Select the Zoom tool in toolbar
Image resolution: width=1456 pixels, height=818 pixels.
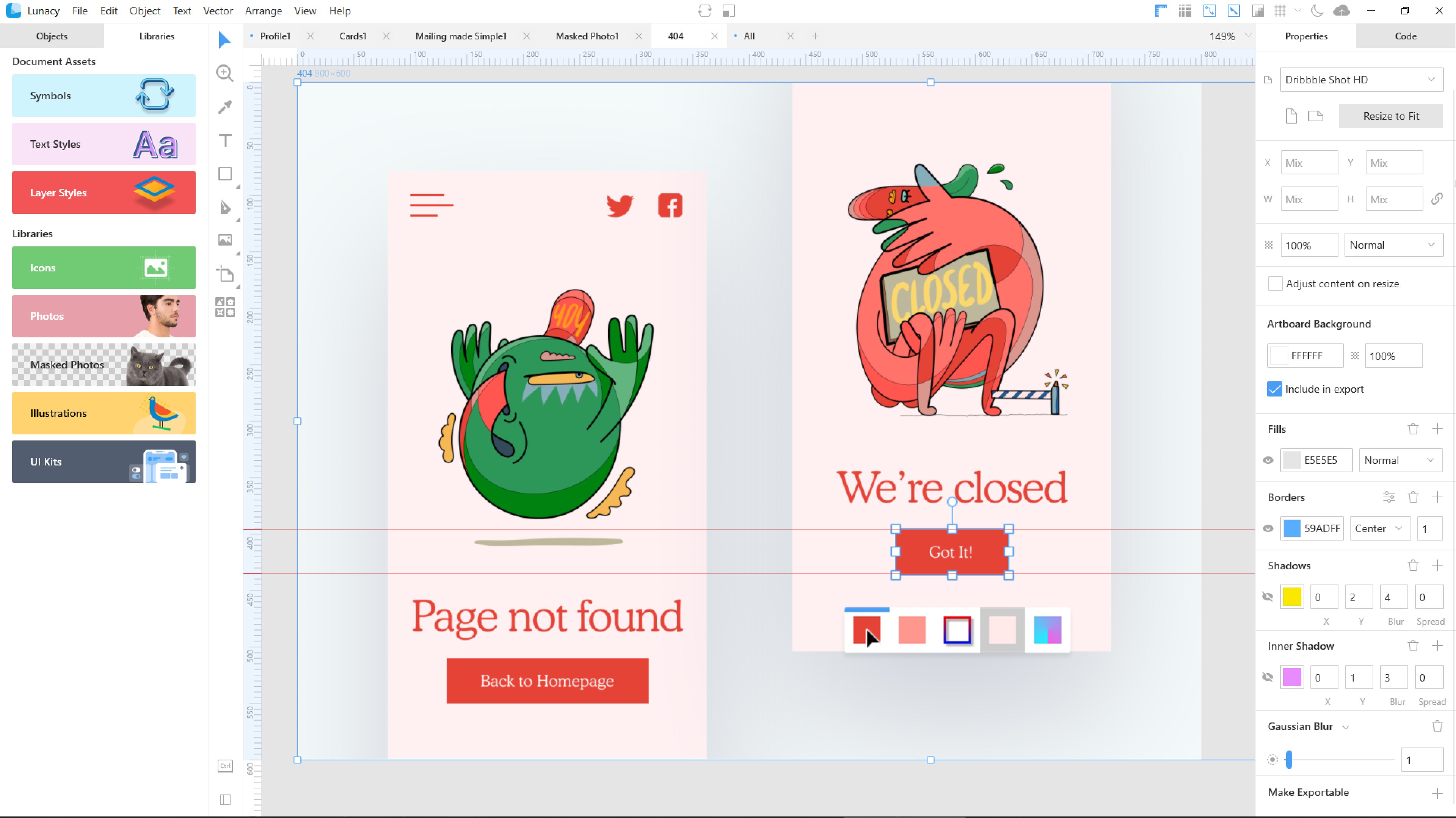(x=224, y=73)
